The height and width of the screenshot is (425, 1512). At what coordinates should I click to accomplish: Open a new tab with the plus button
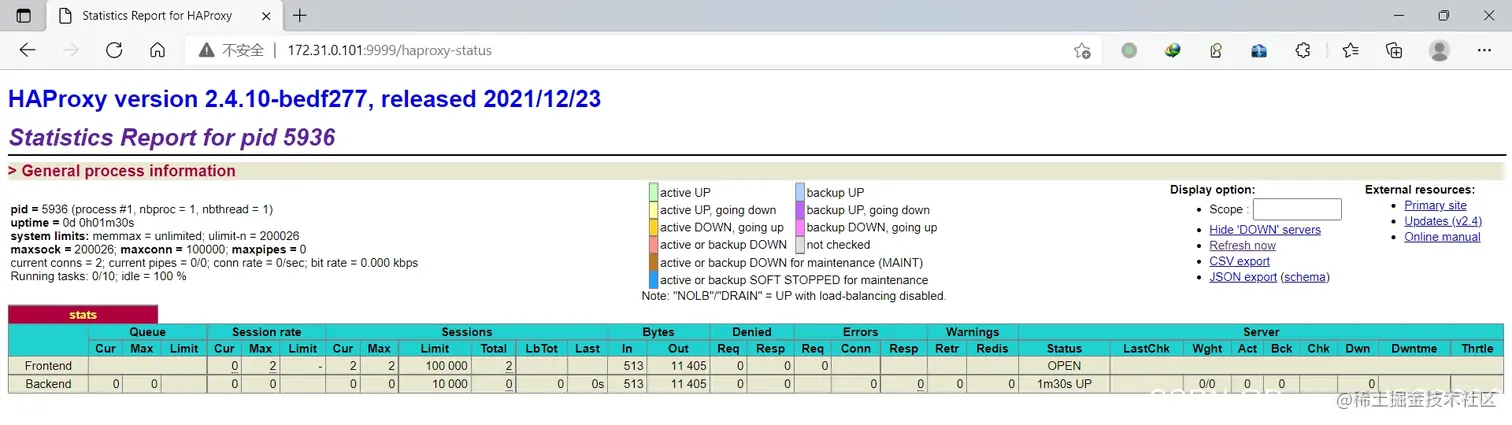click(x=300, y=16)
